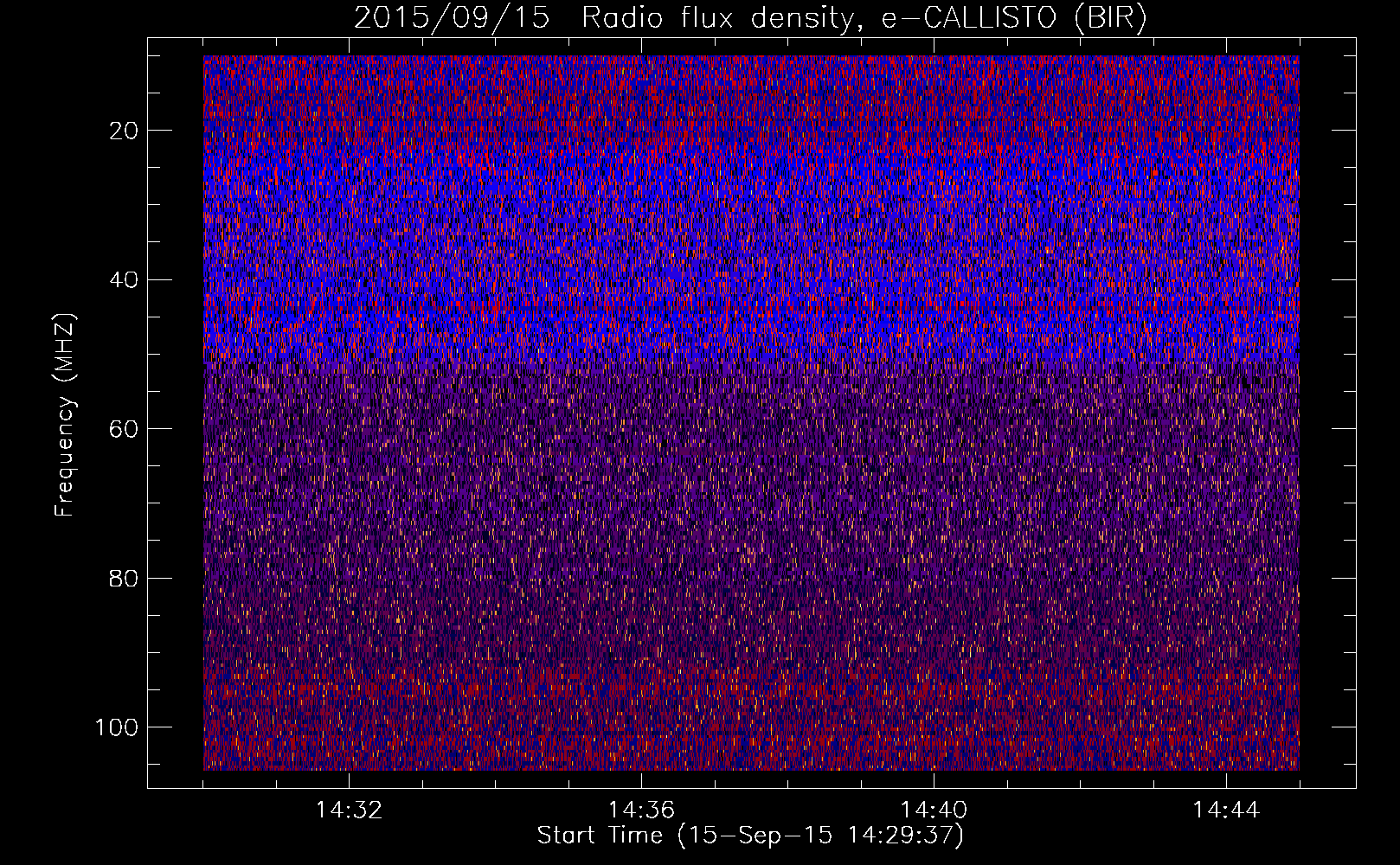
Task: Click the 14:32 time tick label
Action: pyautogui.click(x=349, y=811)
